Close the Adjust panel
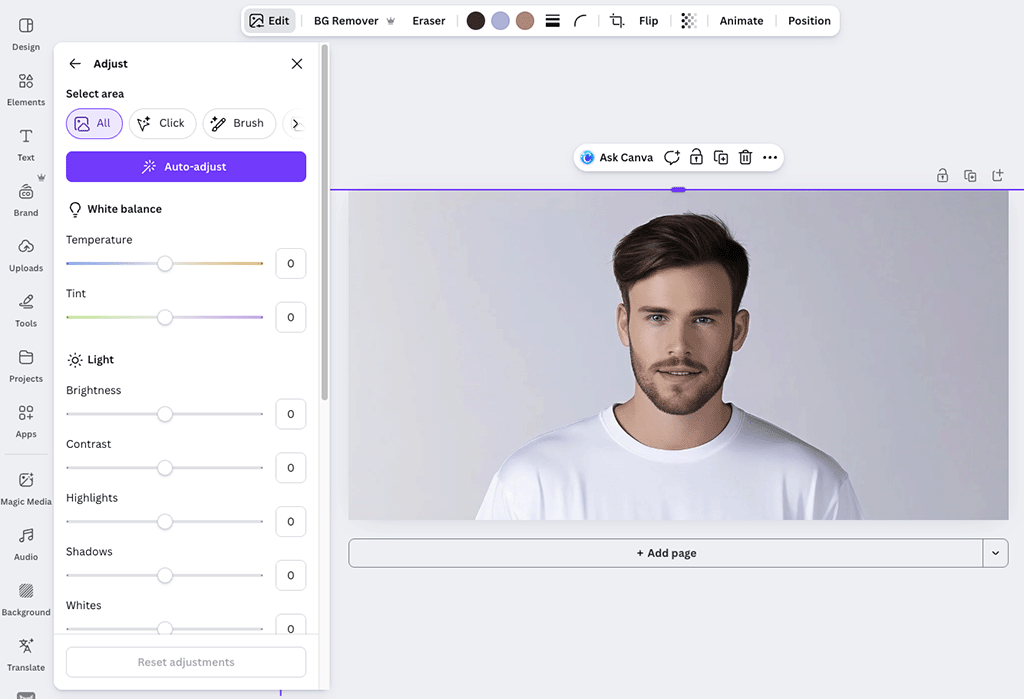 point(296,63)
